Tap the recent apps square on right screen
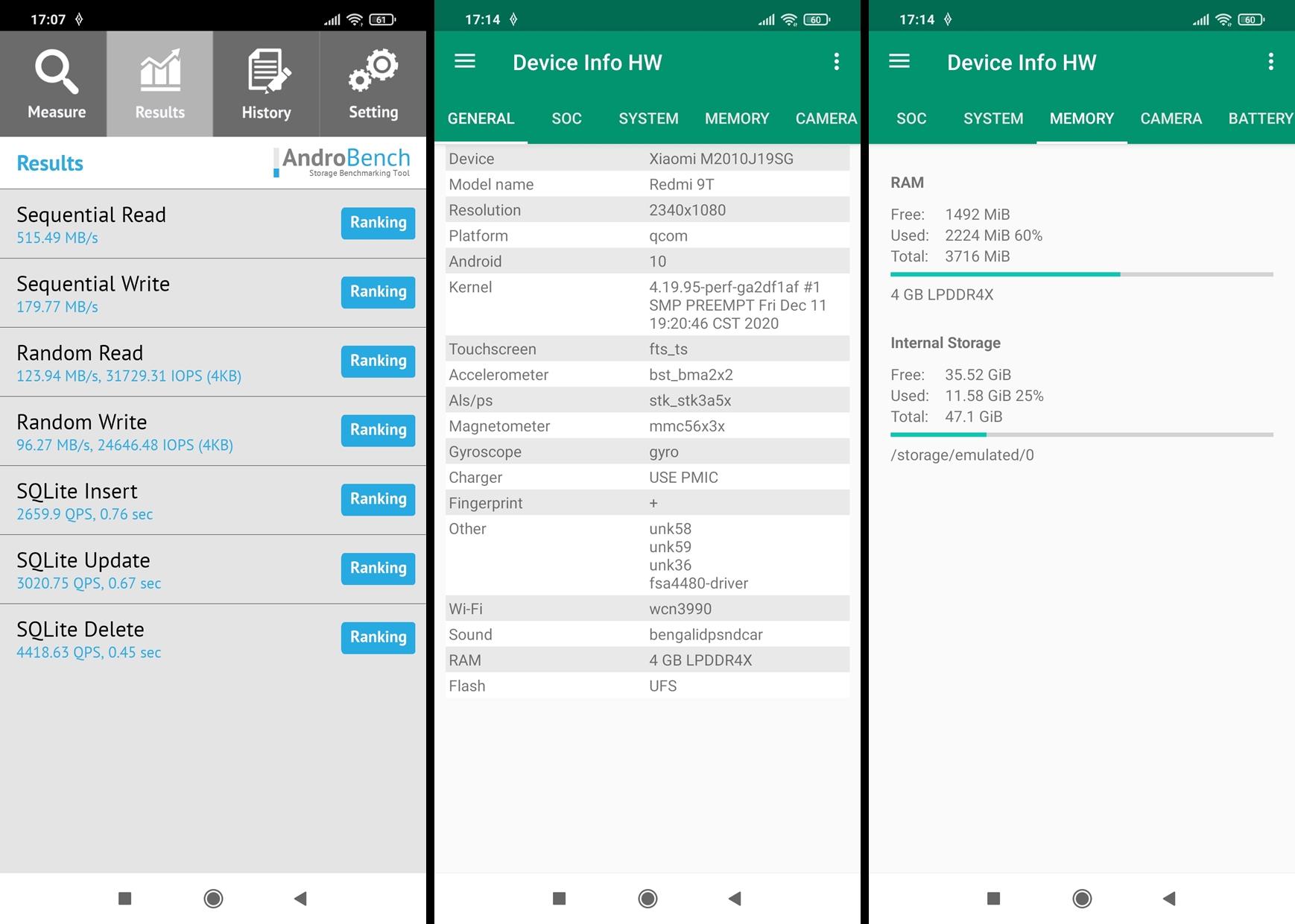This screenshot has width=1295, height=924. pyautogui.click(x=993, y=899)
